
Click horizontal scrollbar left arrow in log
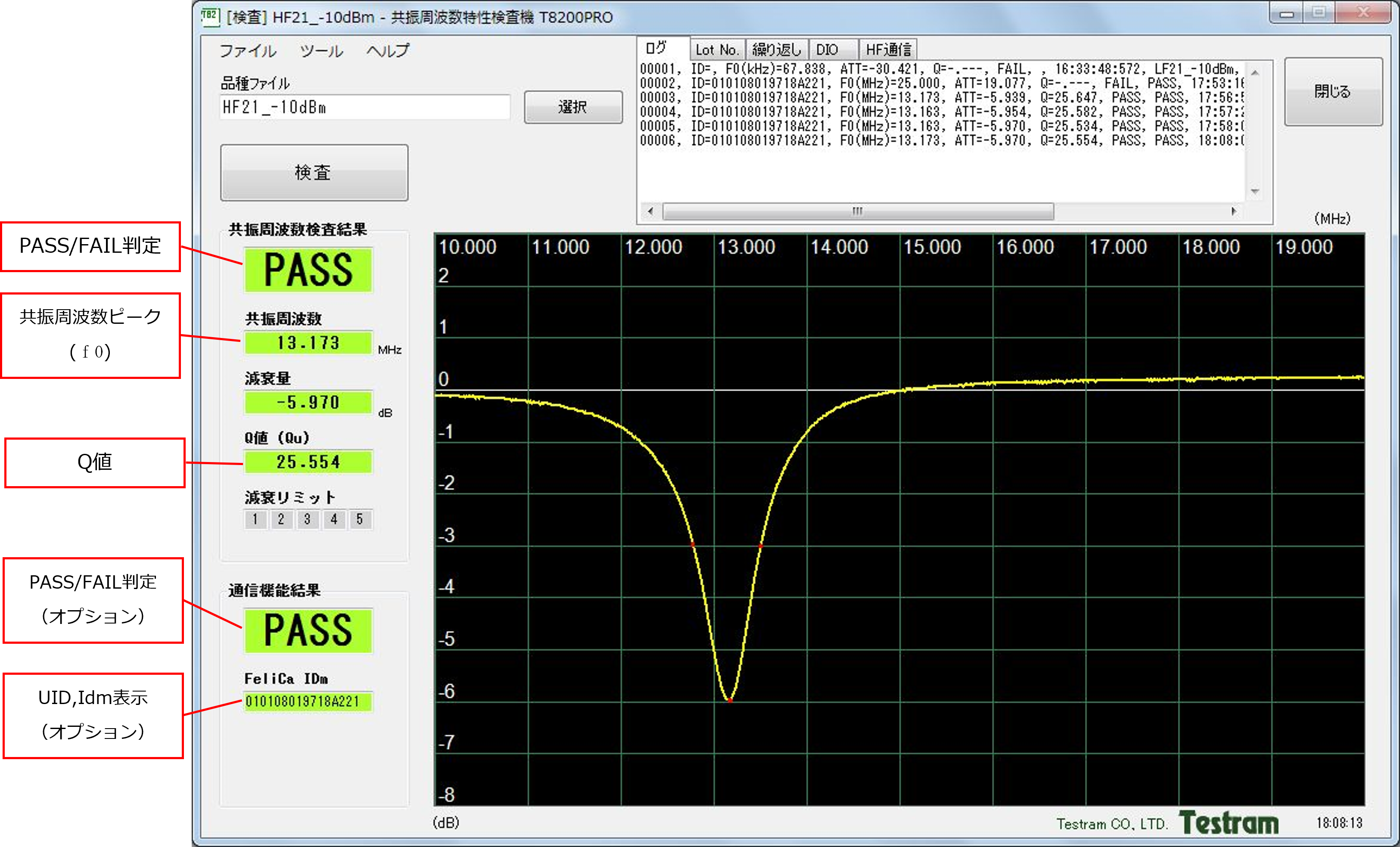pyautogui.click(x=650, y=211)
